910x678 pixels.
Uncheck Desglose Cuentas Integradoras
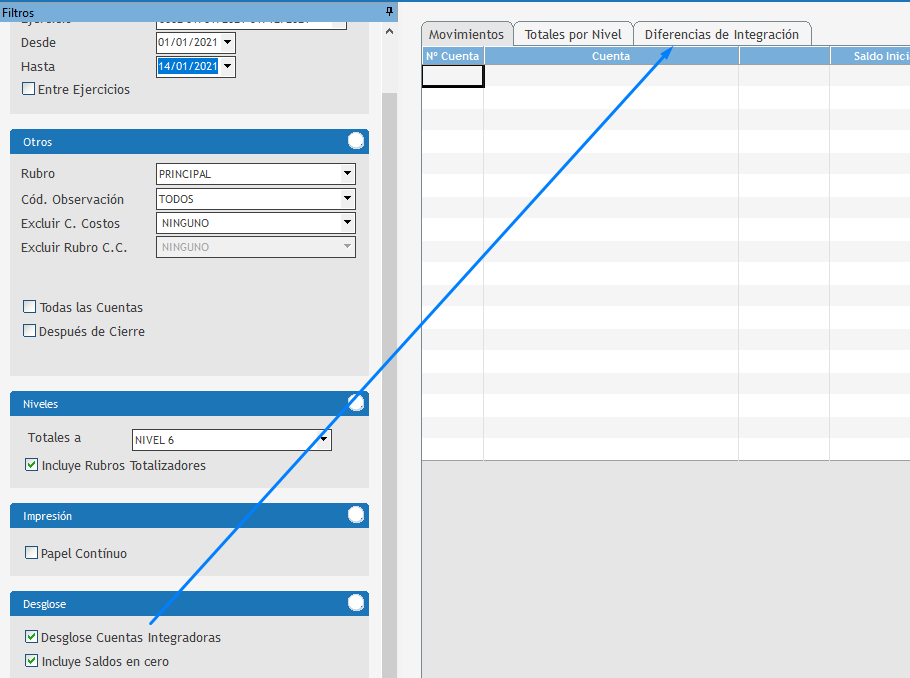(x=31, y=638)
